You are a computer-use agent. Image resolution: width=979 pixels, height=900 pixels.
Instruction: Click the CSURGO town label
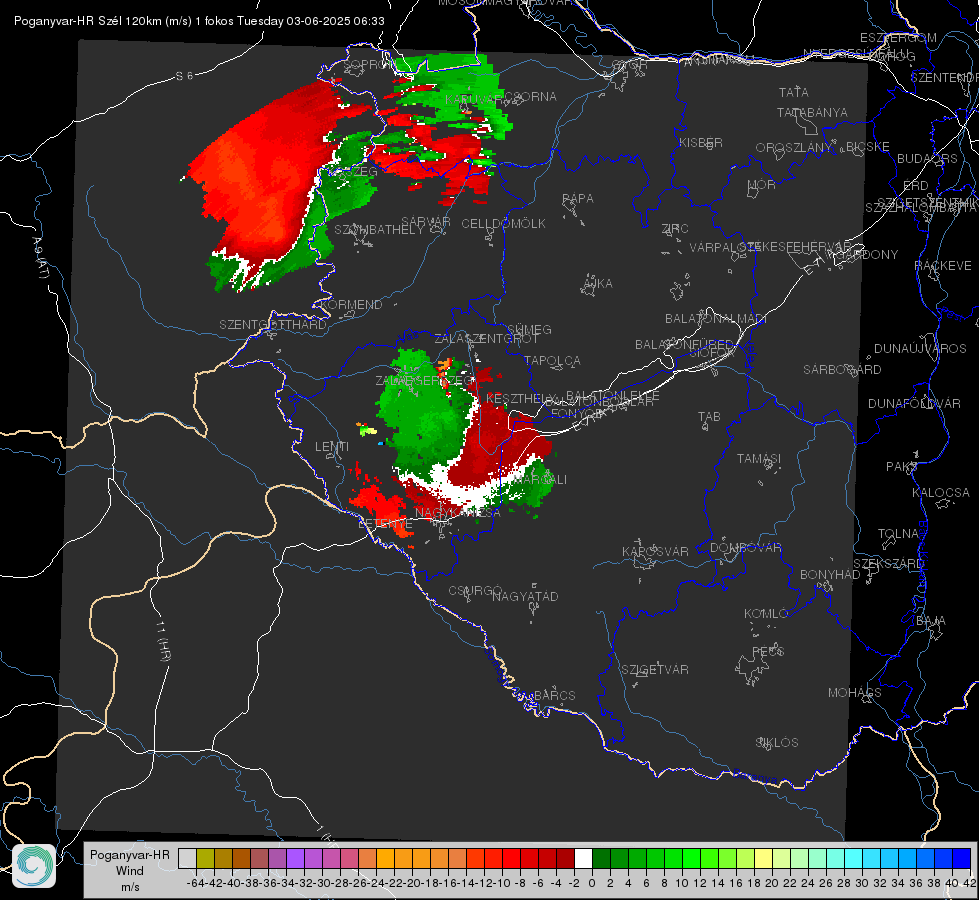coord(475,591)
